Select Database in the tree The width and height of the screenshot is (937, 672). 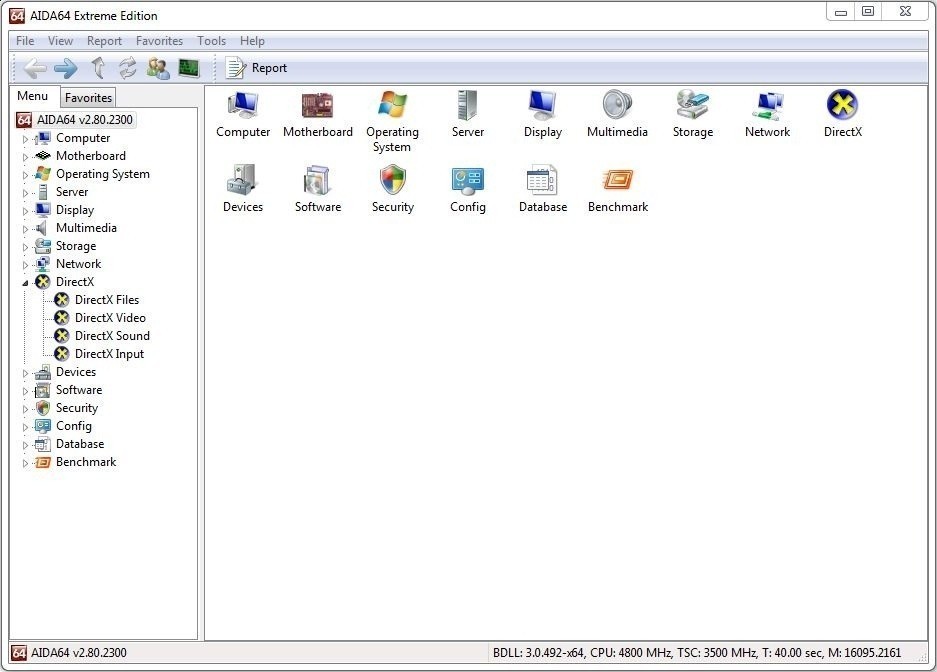[x=79, y=444]
